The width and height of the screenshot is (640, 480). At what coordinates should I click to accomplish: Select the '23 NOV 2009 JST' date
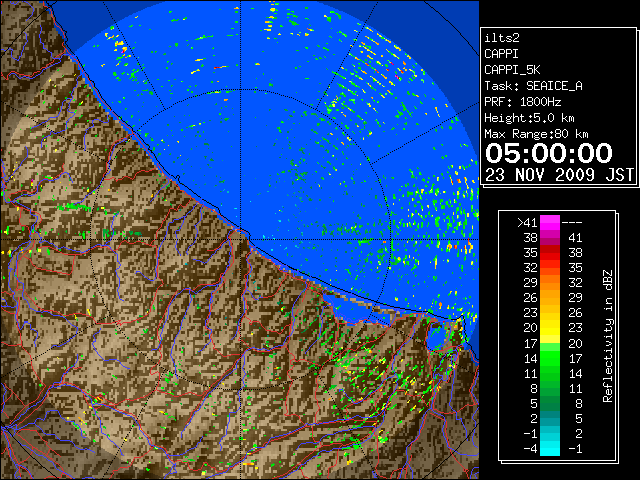click(559, 175)
